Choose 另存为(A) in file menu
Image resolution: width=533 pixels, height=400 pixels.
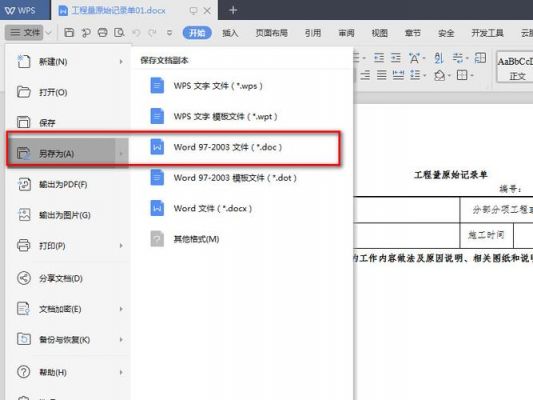point(68,153)
